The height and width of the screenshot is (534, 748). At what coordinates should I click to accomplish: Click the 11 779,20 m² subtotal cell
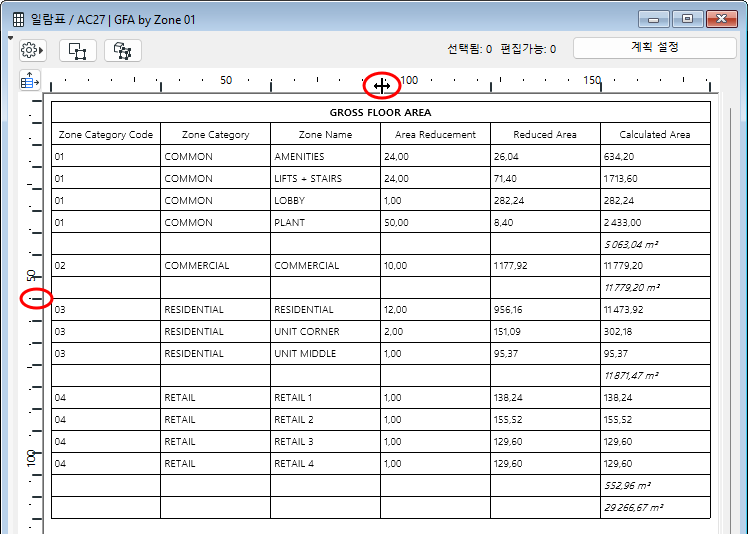pos(655,287)
